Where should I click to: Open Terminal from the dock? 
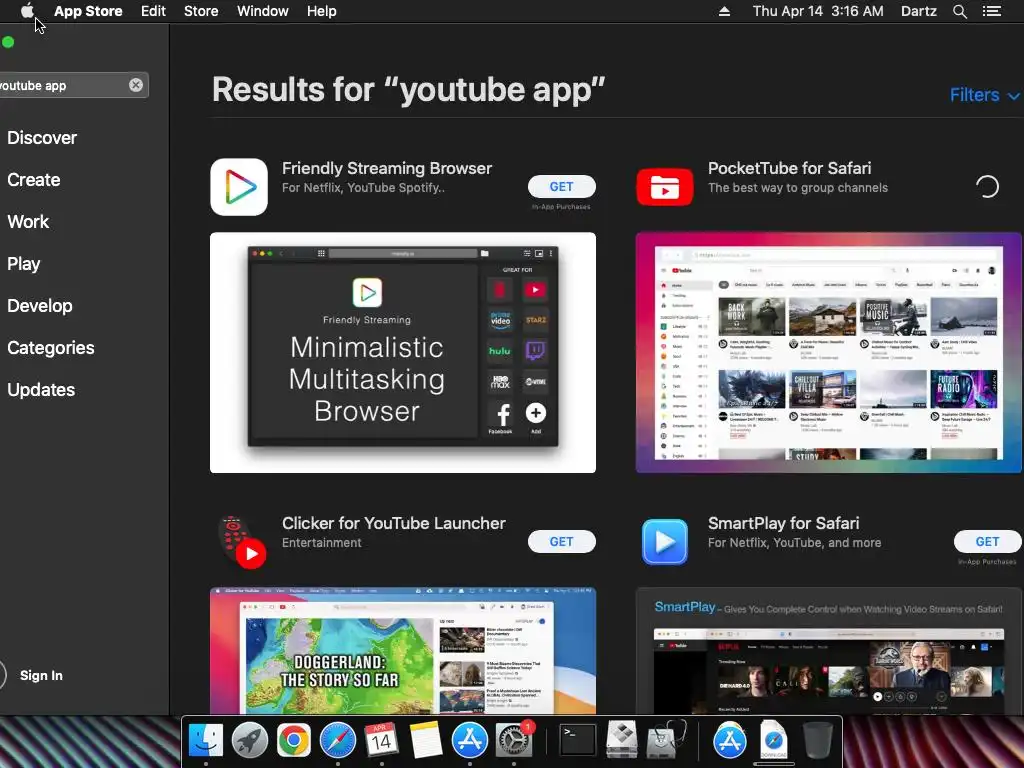pyautogui.click(x=578, y=741)
